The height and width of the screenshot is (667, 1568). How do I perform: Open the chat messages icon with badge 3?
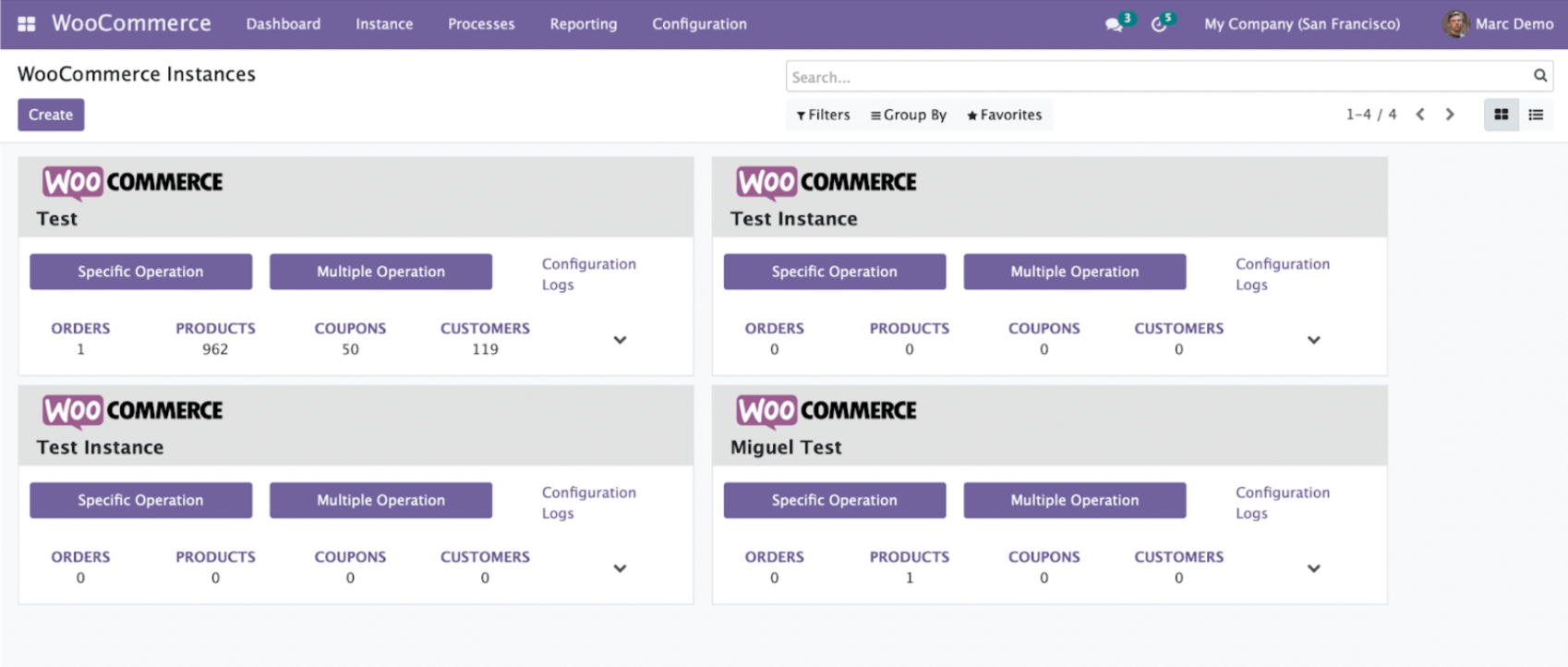pos(1115,24)
